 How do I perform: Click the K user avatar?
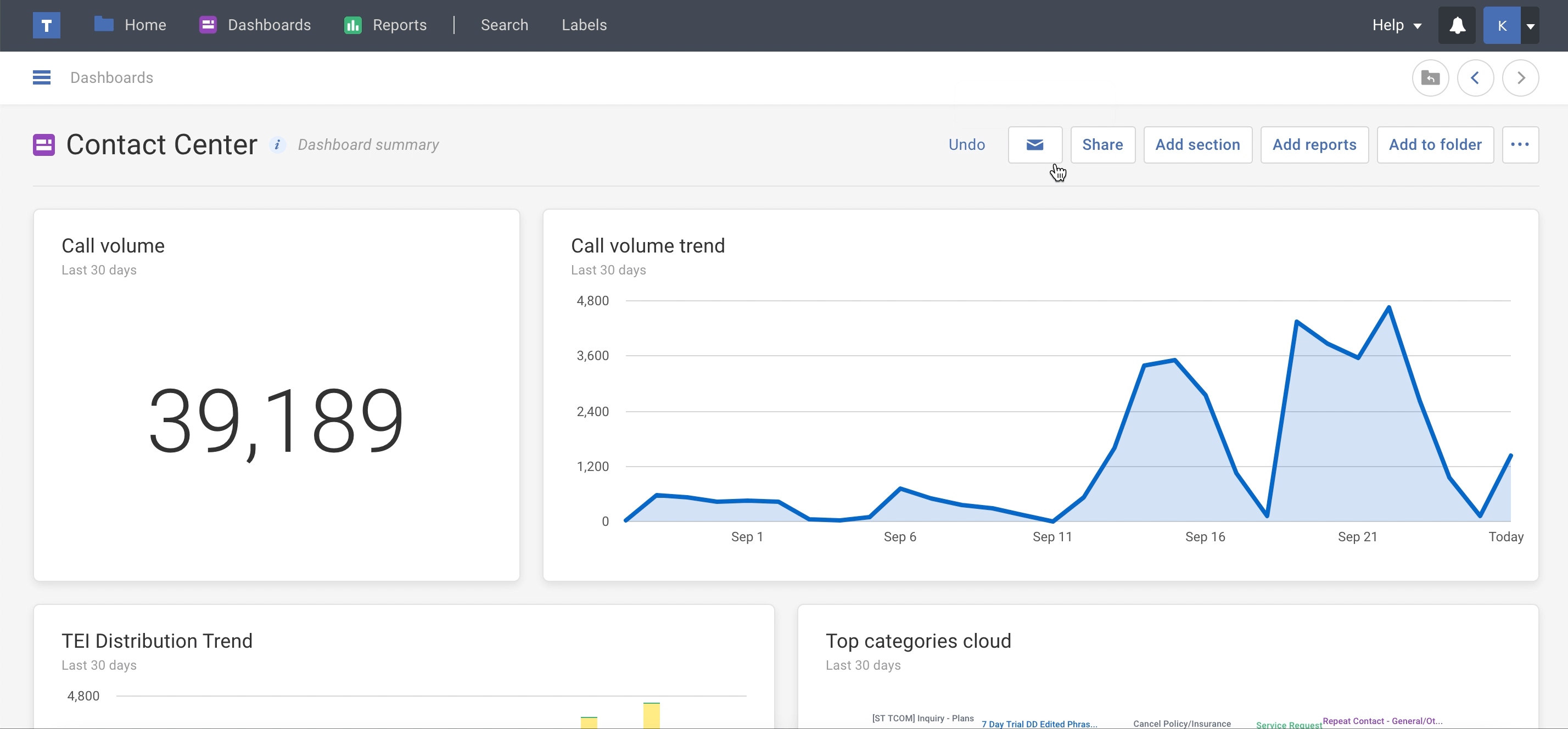[1502, 26]
